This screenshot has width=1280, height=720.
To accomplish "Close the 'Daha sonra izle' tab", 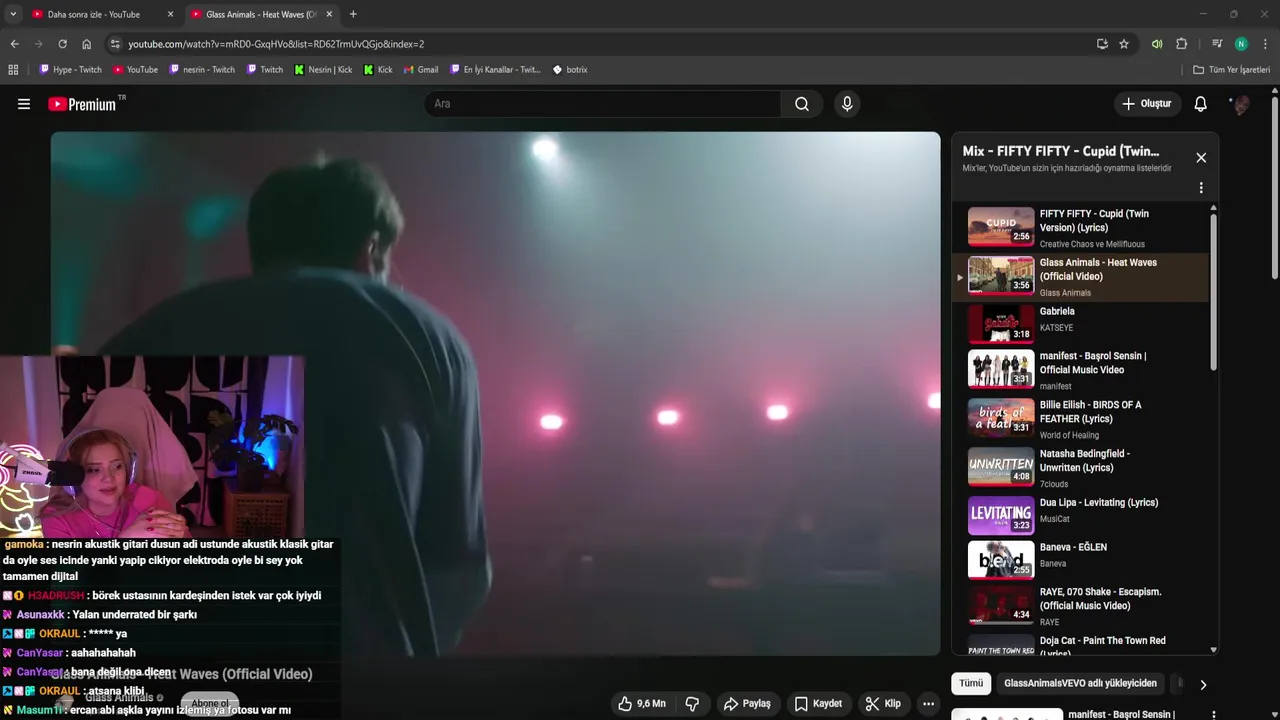I will point(170,14).
